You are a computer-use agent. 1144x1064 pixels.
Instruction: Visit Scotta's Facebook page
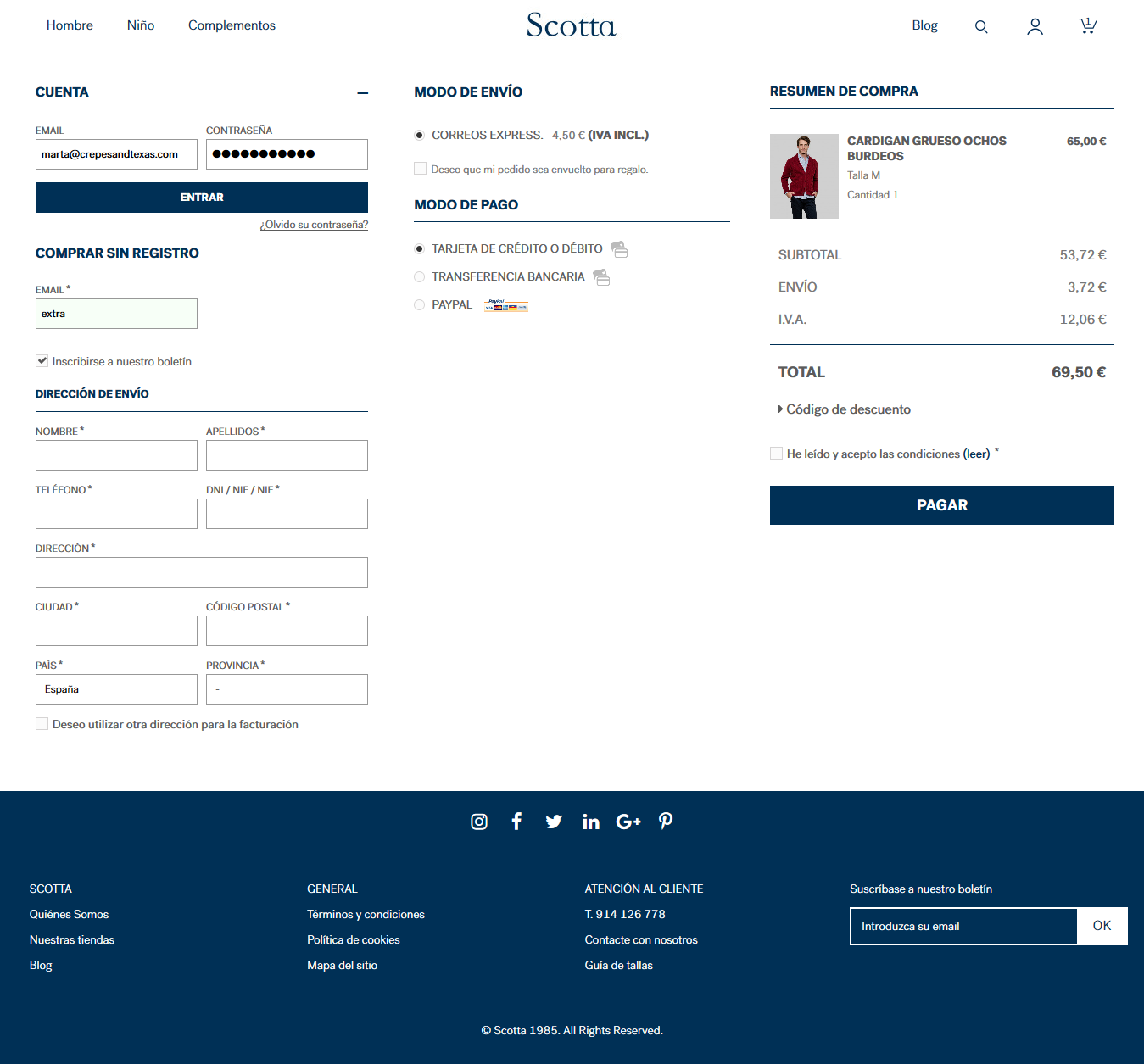(516, 821)
